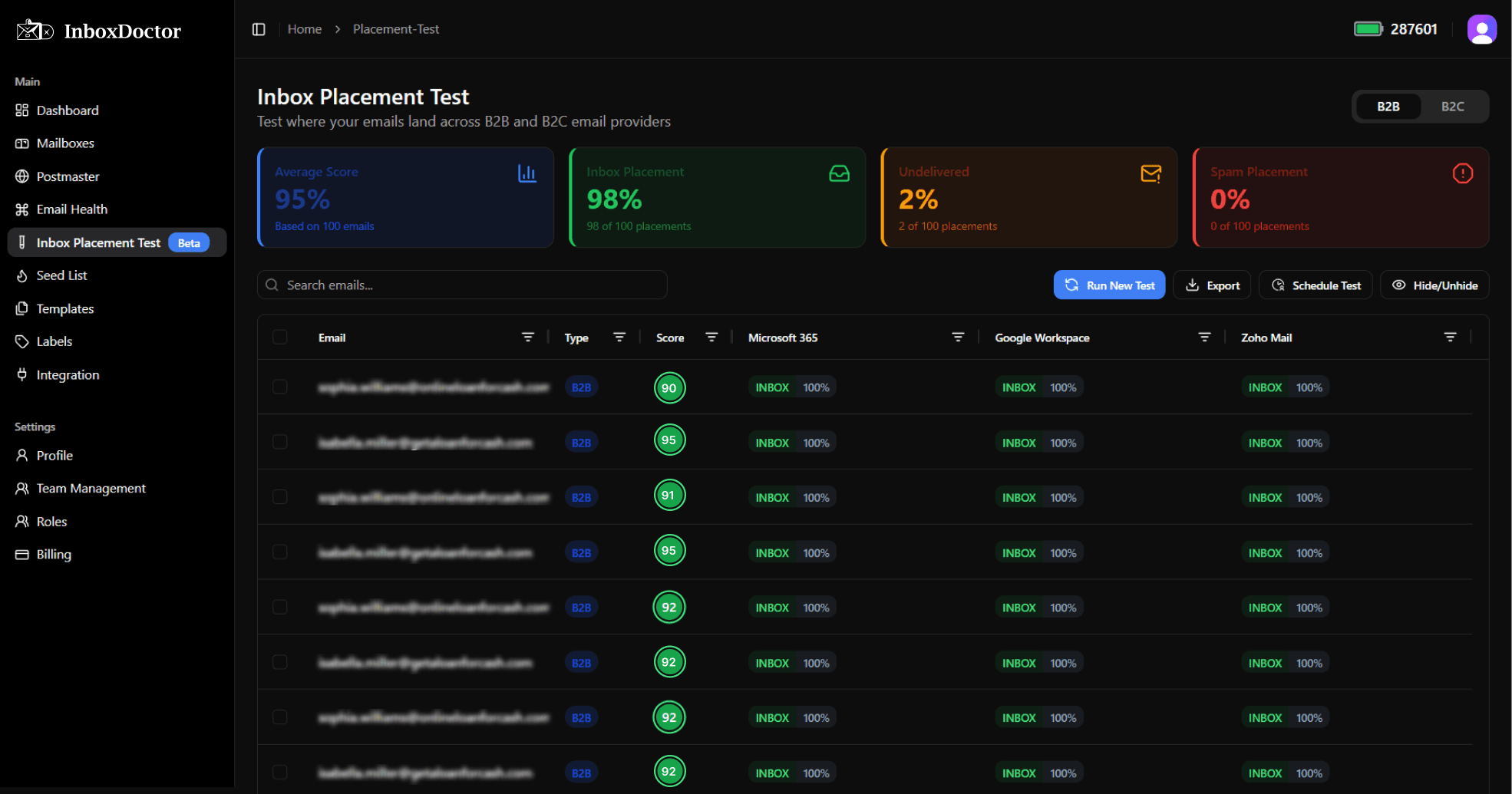Select Inbox Placement Test sidebar item
The width and height of the screenshot is (1512, 794).
[117, 242]
